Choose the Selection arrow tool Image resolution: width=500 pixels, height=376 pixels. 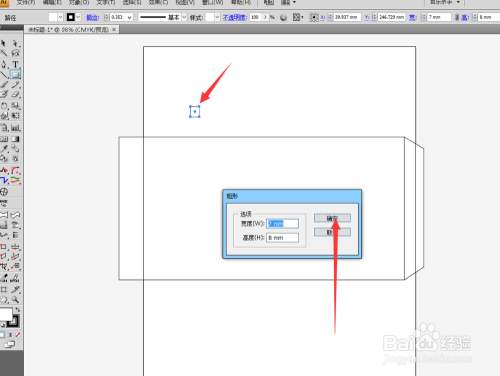click(x=4, y=43)
